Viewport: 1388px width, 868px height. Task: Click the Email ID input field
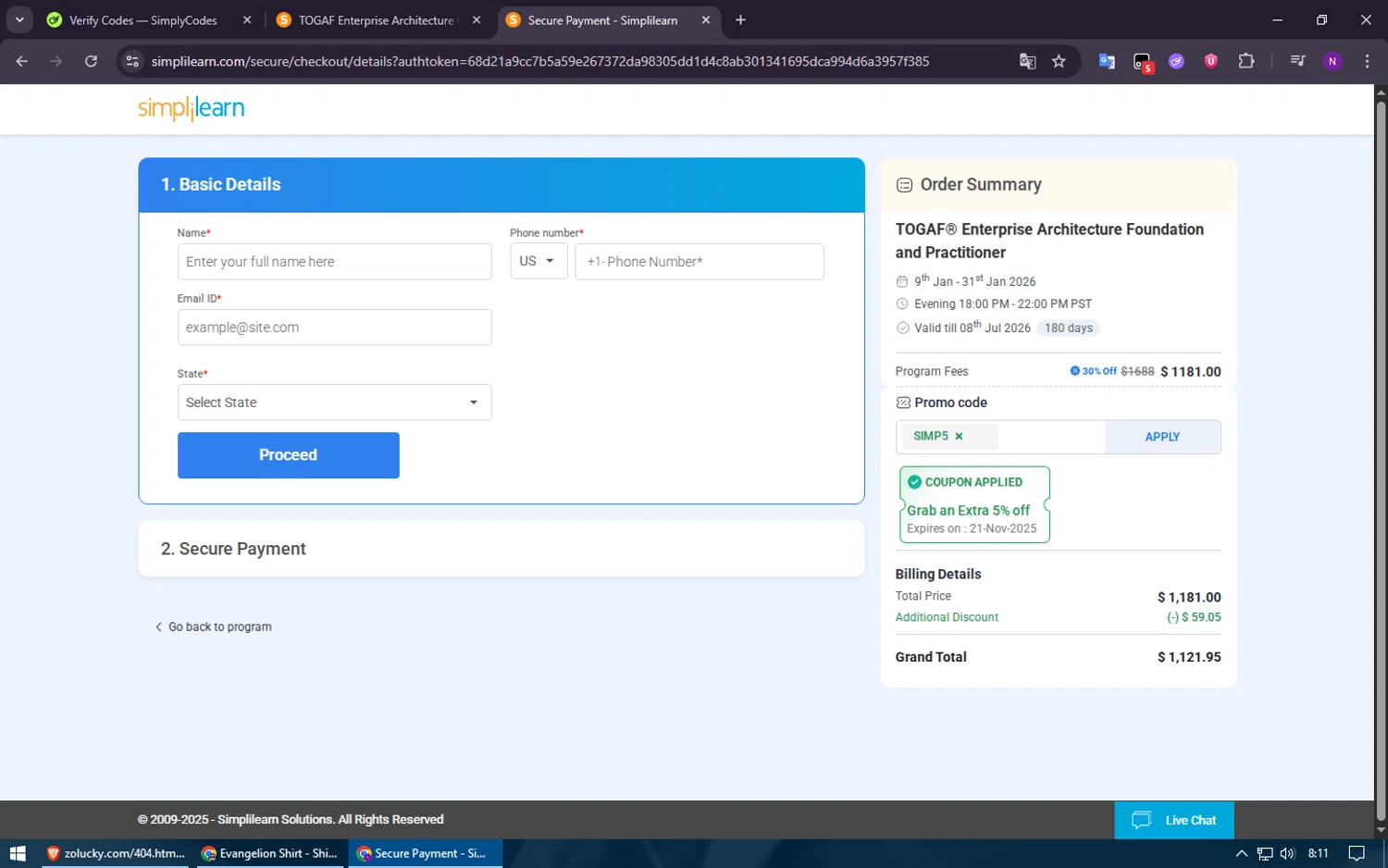tap(334, 328)
